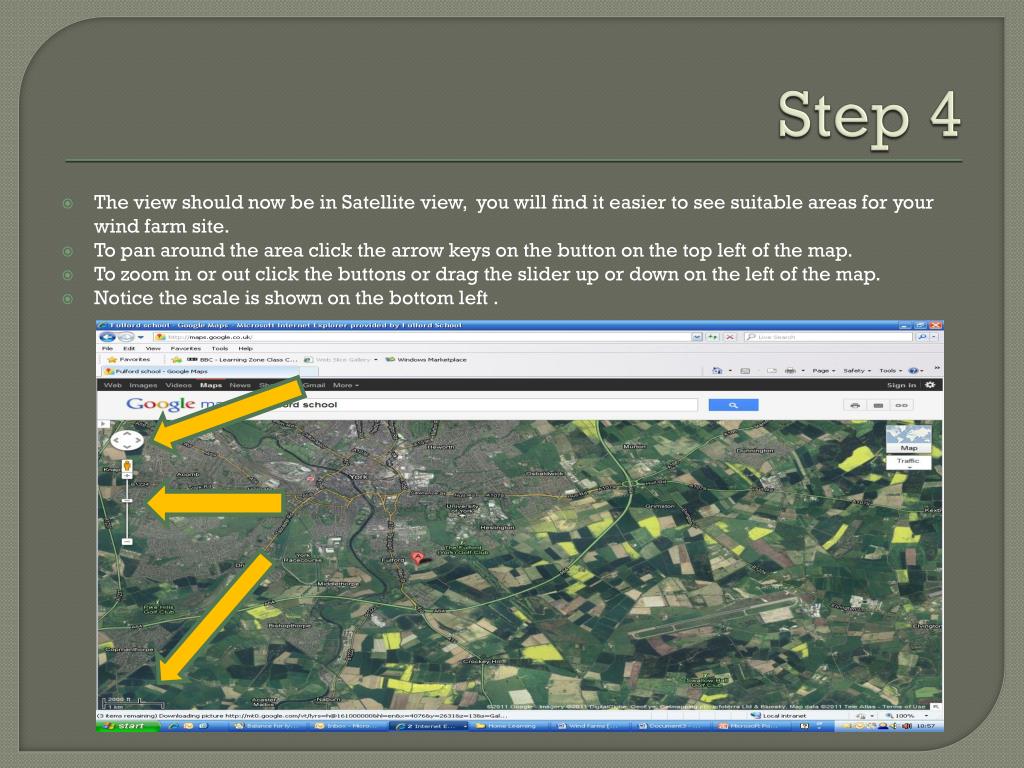Open the address bar history dropdown arrow
This screenshot has width=1024, height=768.
coord(697,337)
